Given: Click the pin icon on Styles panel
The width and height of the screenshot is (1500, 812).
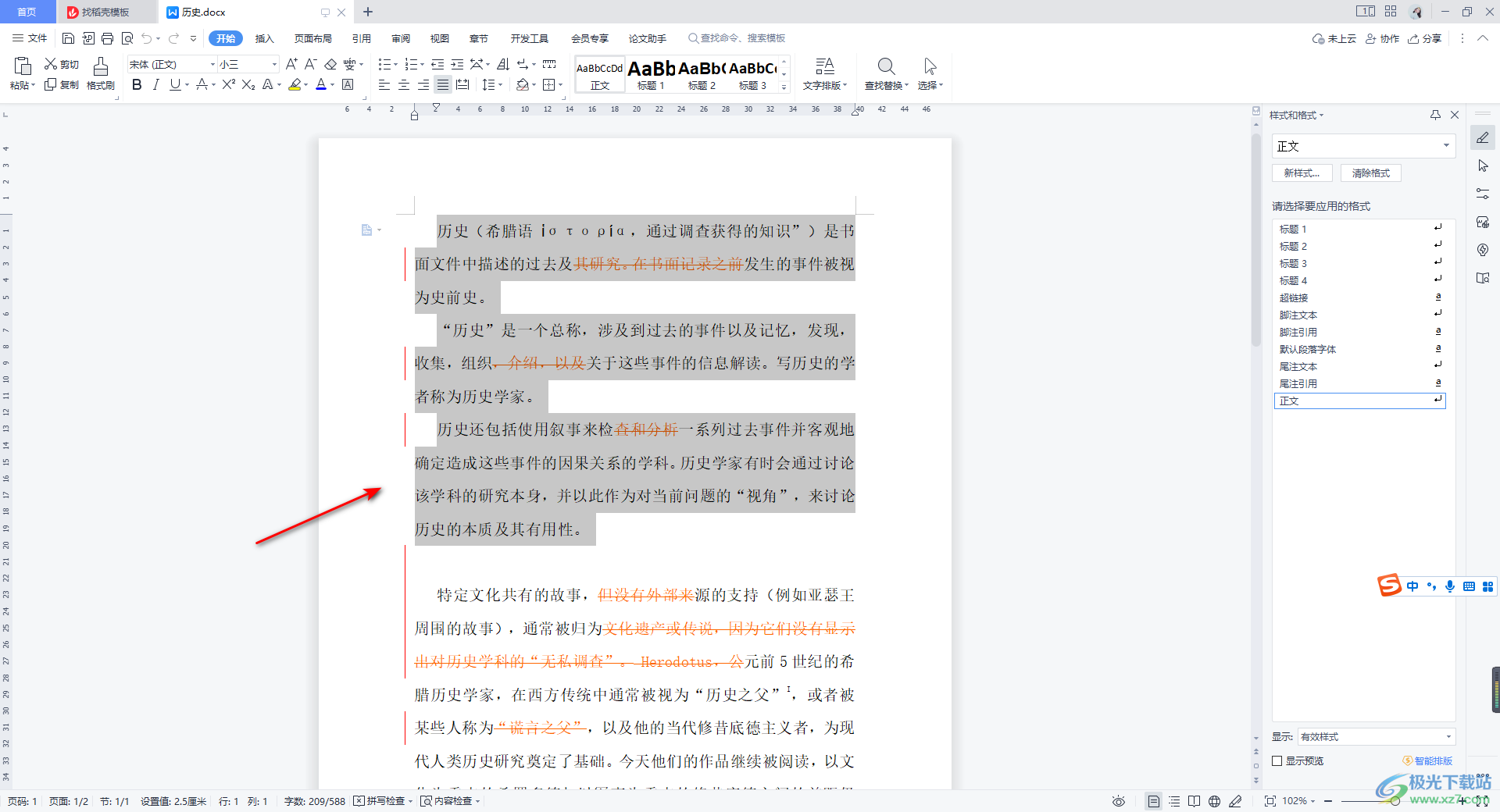Looking at the screenshot, I should 1435,115.
